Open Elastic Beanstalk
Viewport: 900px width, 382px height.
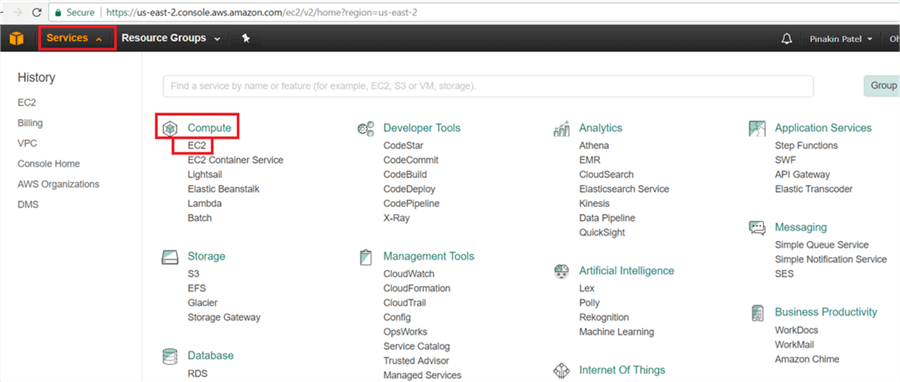point(224,189)
